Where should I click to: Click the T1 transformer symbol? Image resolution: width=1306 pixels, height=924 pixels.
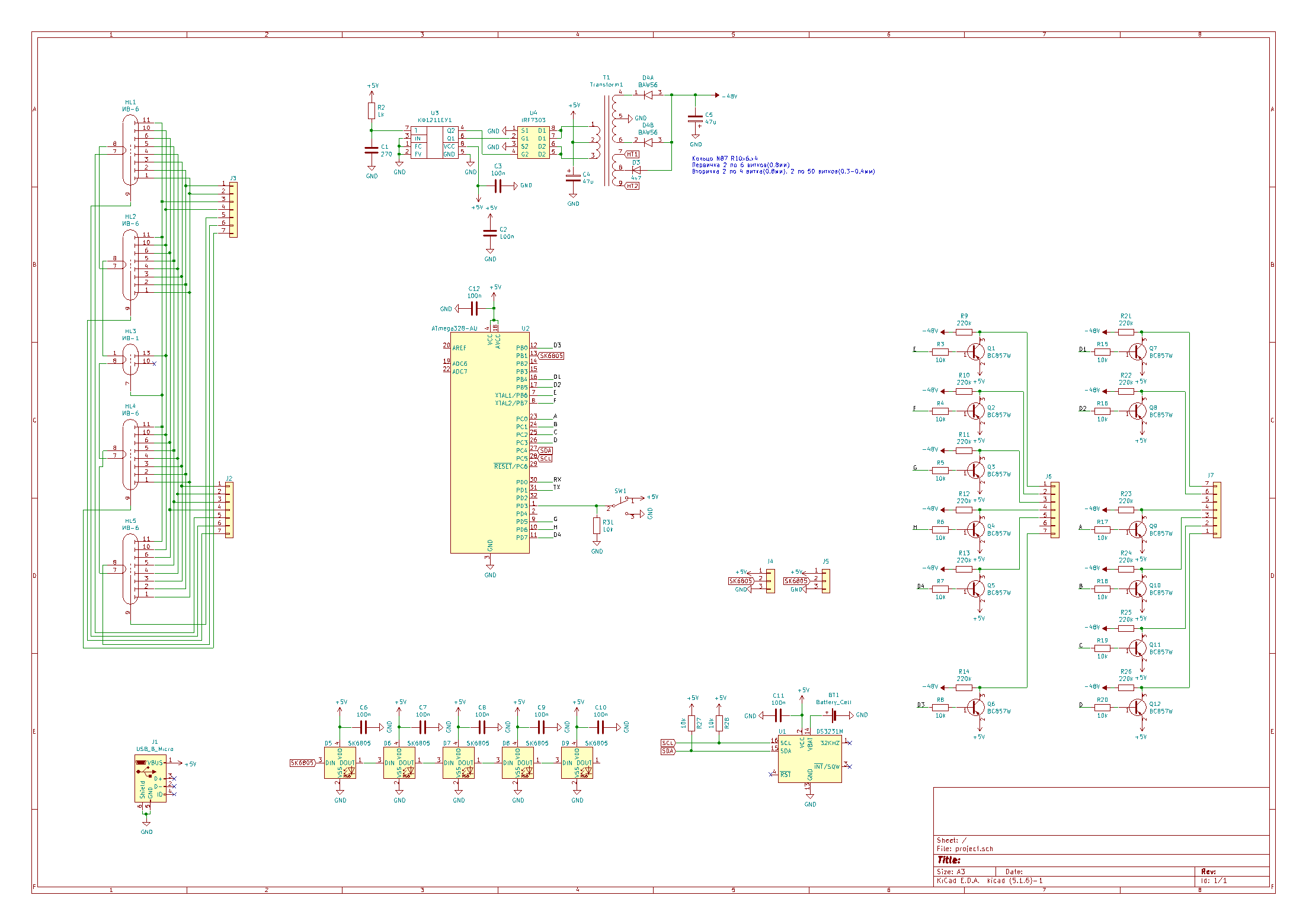point(607,139)
